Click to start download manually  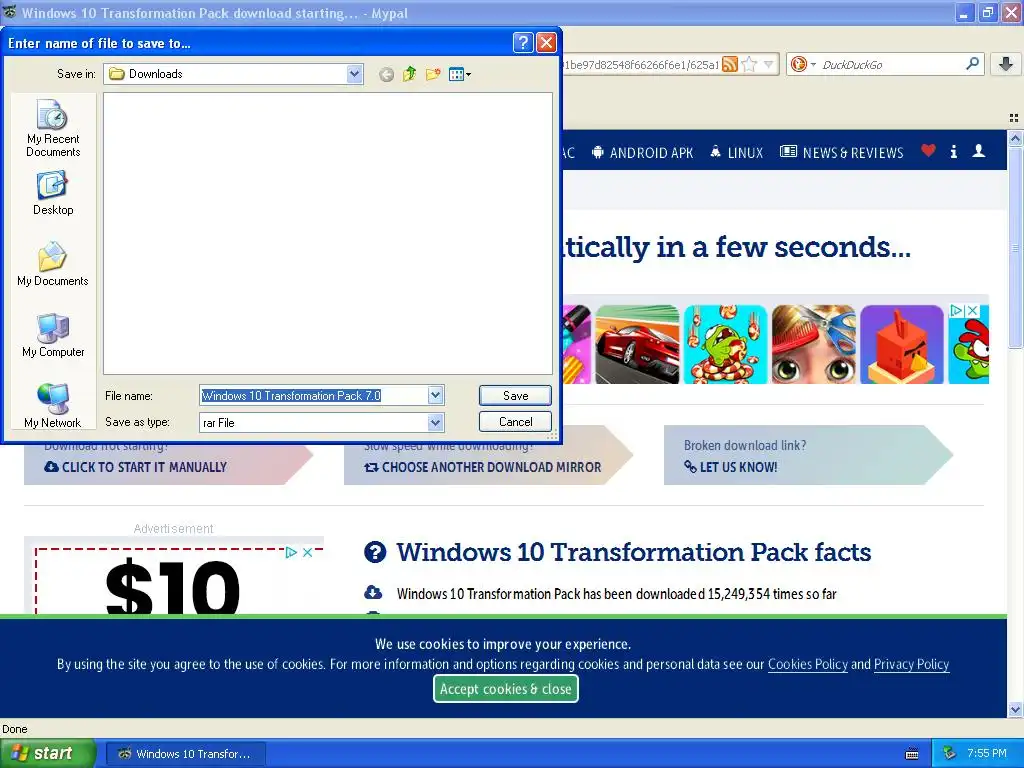coord(136,467)
